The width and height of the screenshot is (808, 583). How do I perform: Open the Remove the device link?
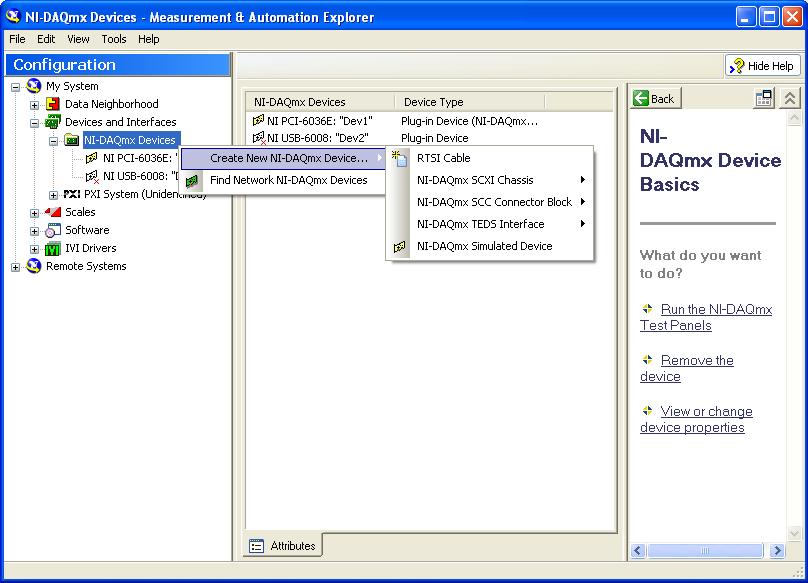(687, 369)
